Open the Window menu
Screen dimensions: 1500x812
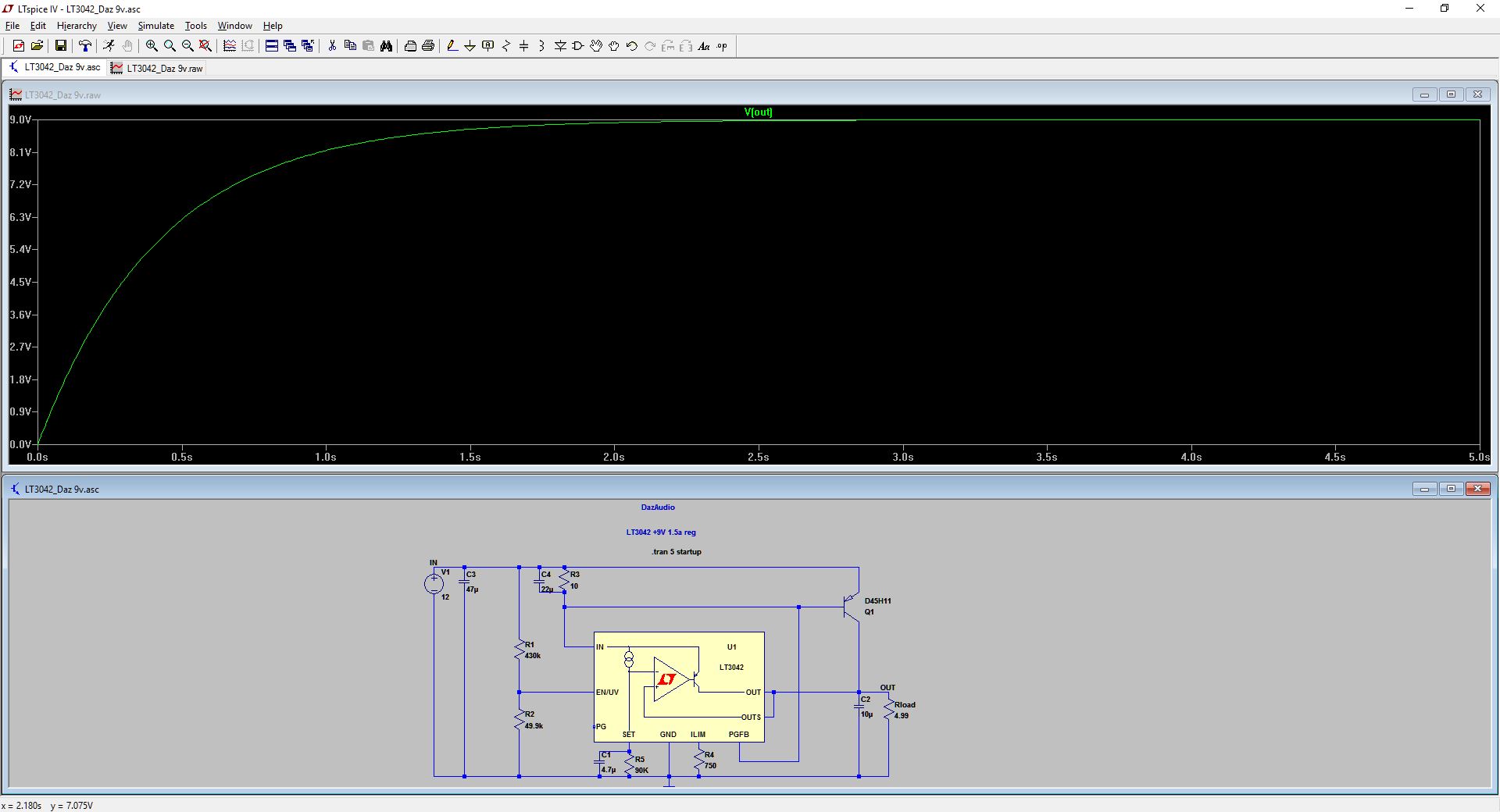(235, 26)
